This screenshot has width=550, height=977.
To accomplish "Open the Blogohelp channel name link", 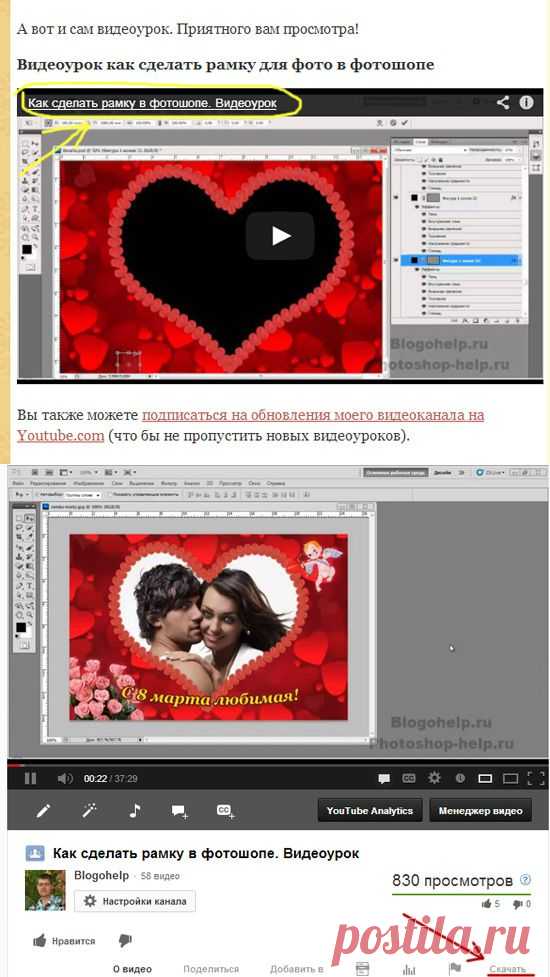I will [102, 875].
